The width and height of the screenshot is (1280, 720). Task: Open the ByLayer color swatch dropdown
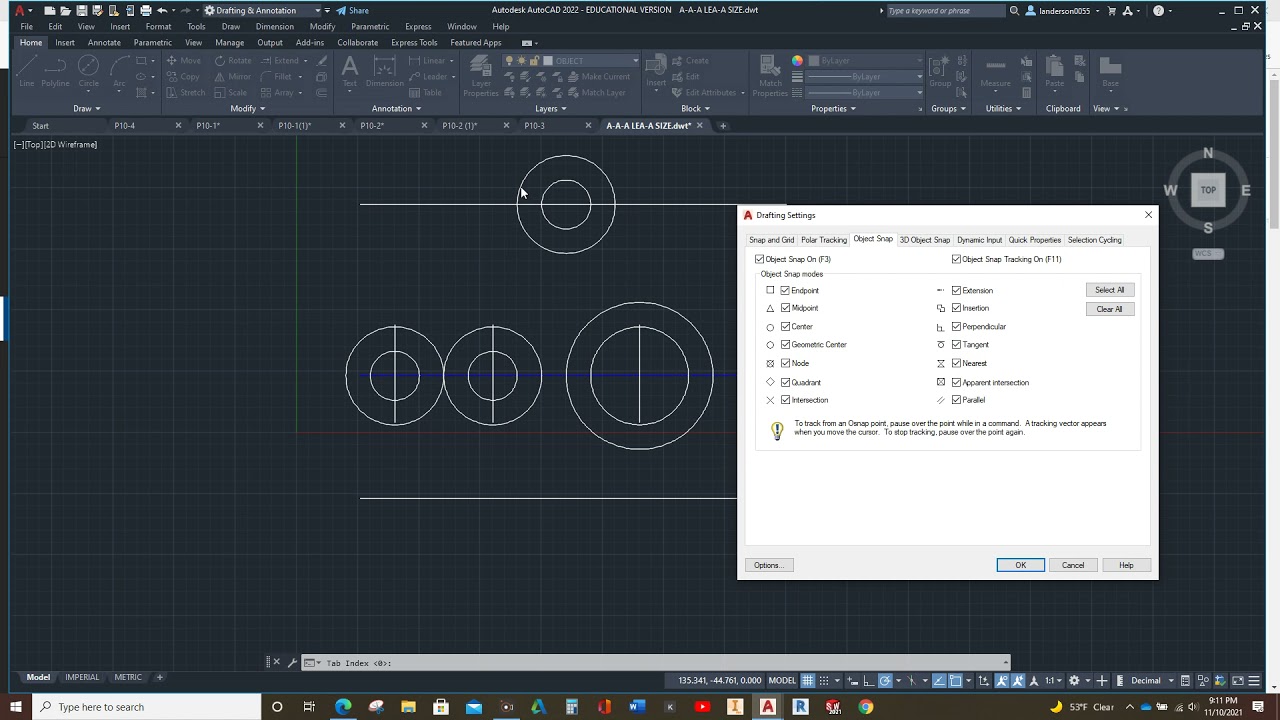(865, 61)
